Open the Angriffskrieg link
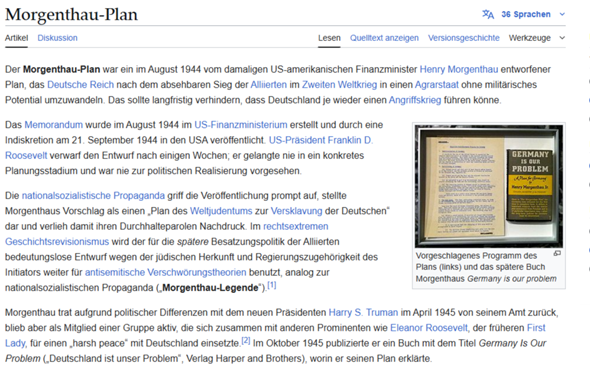The image size is (590, 373). (415, 100)
